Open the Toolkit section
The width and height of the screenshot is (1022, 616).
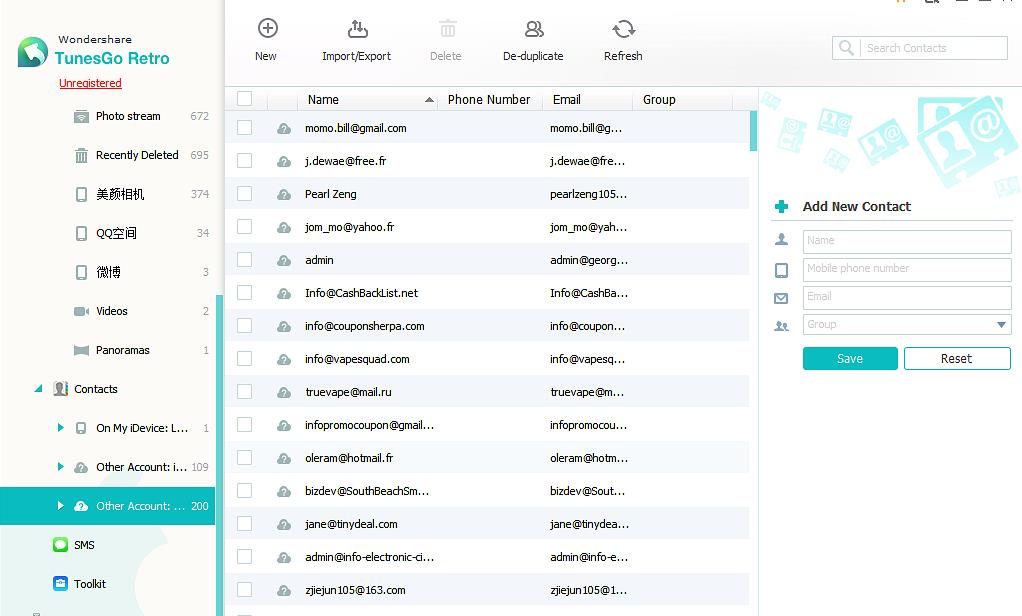89,584
